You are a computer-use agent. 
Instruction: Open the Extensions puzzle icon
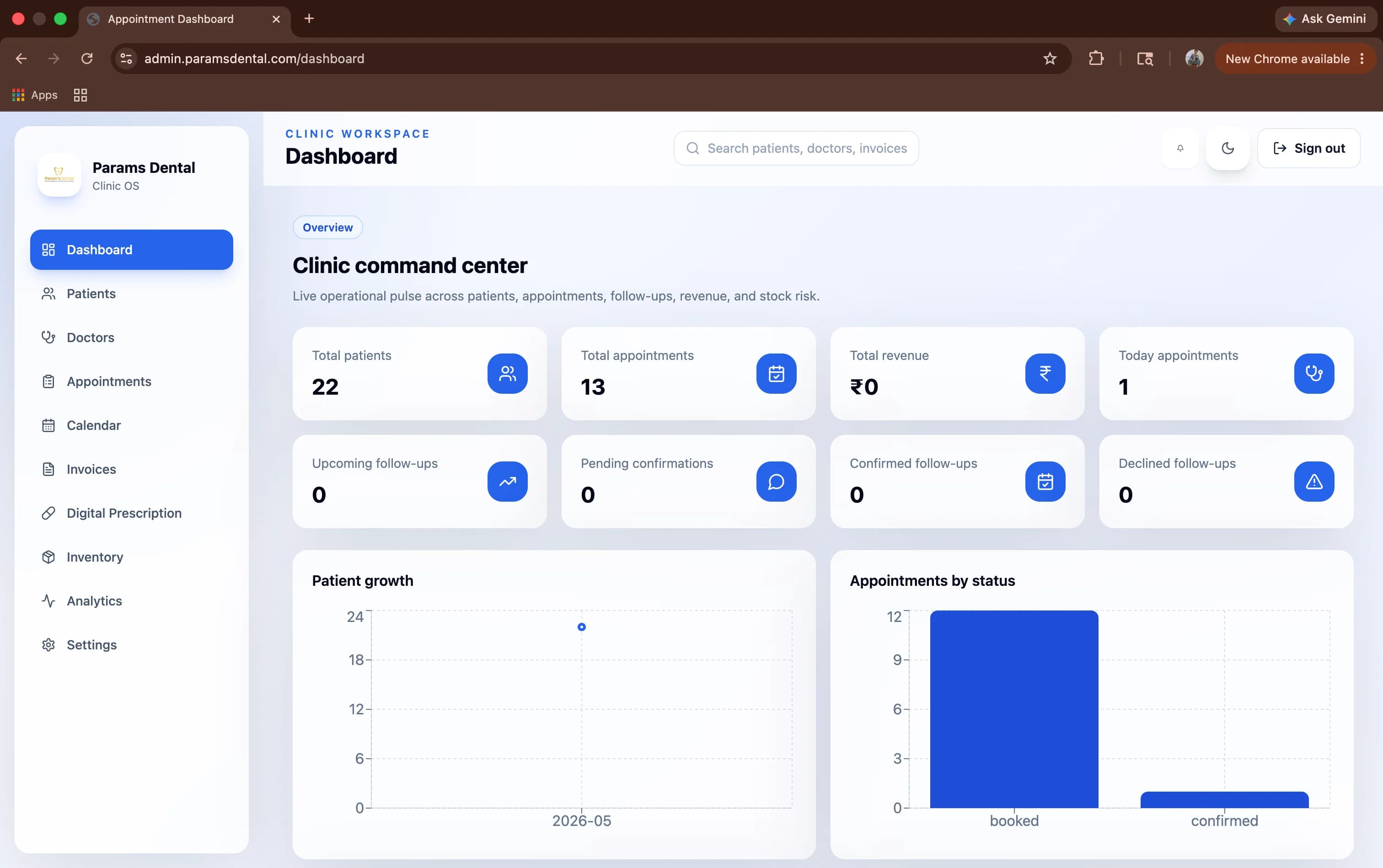1096,59
